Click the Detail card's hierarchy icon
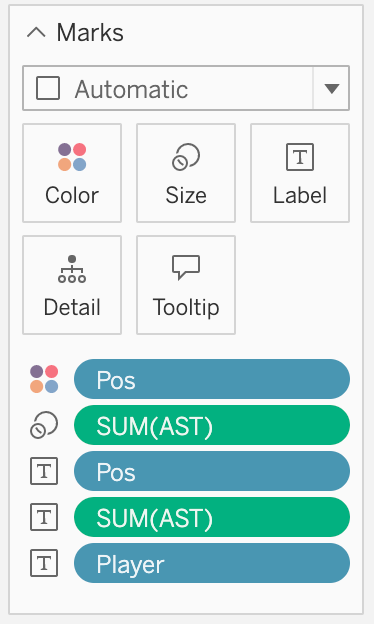Screen dimensions: 374x624 click(72, 269)
